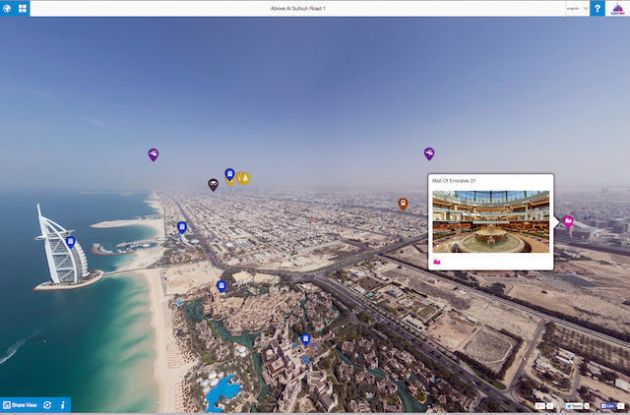Click the blue marker on the beach resort
This screenshot has height=415, width=630.
tap(221, 286)
